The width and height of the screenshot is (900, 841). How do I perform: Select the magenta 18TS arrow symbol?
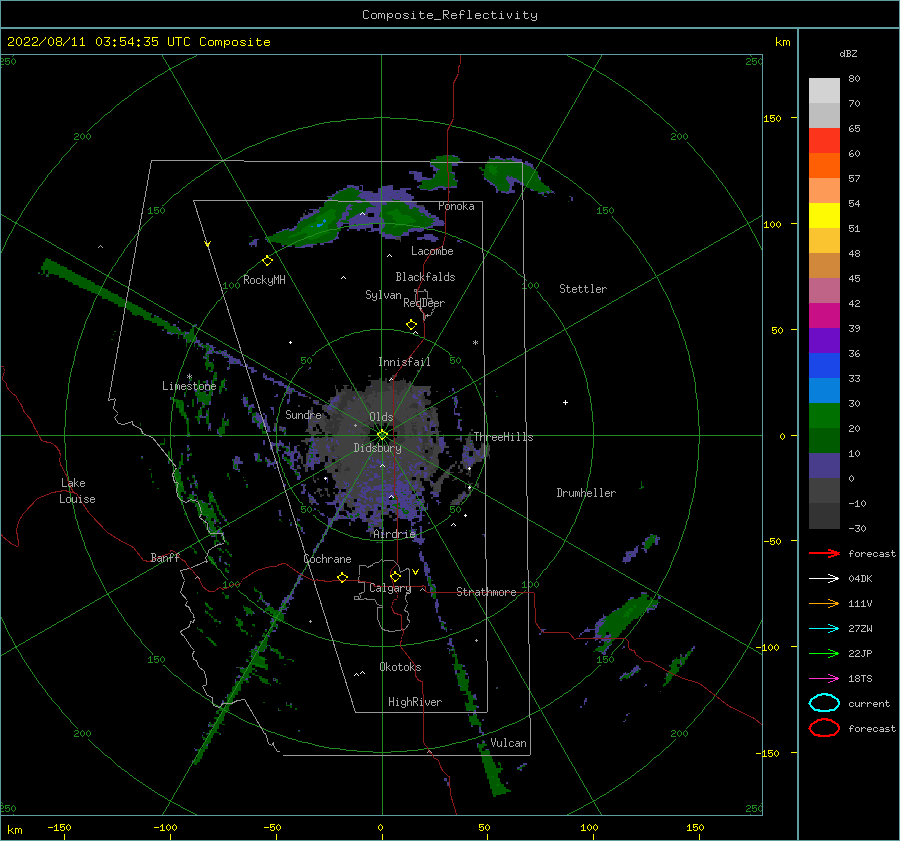coord(824,679)
